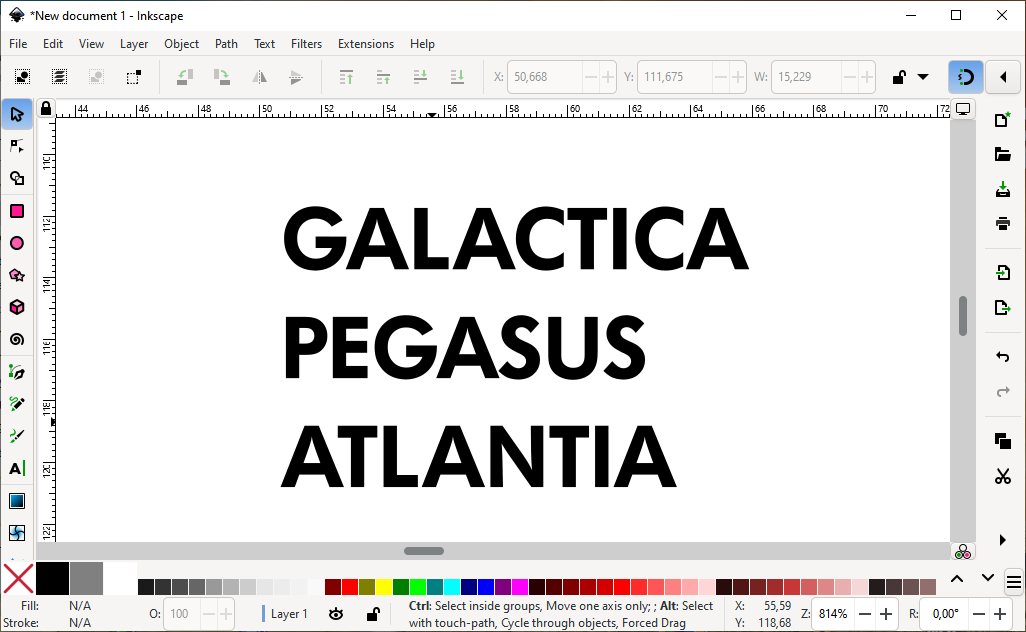The width and height of the screenshot is (1026, 632).
Task: Open dropdown arrow beside ratio lock
Action: (x=923, y=77)
